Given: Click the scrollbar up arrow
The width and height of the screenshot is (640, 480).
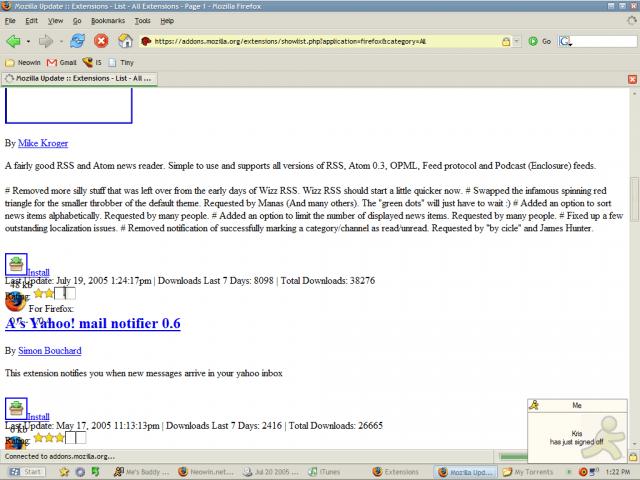Looking at the screenshot, I should 634,93.
